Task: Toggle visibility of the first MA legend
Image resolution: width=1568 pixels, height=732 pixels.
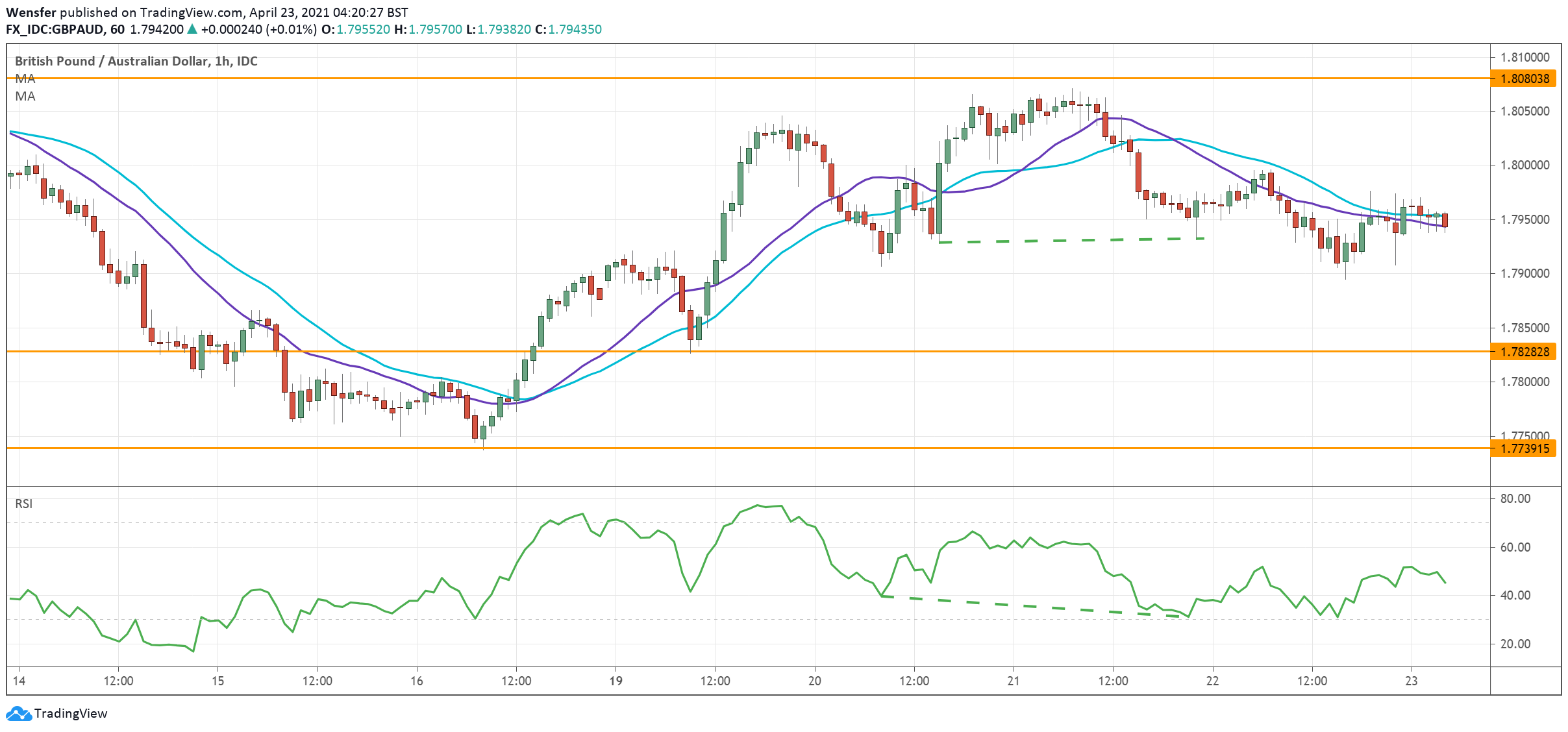Action: 24,80
